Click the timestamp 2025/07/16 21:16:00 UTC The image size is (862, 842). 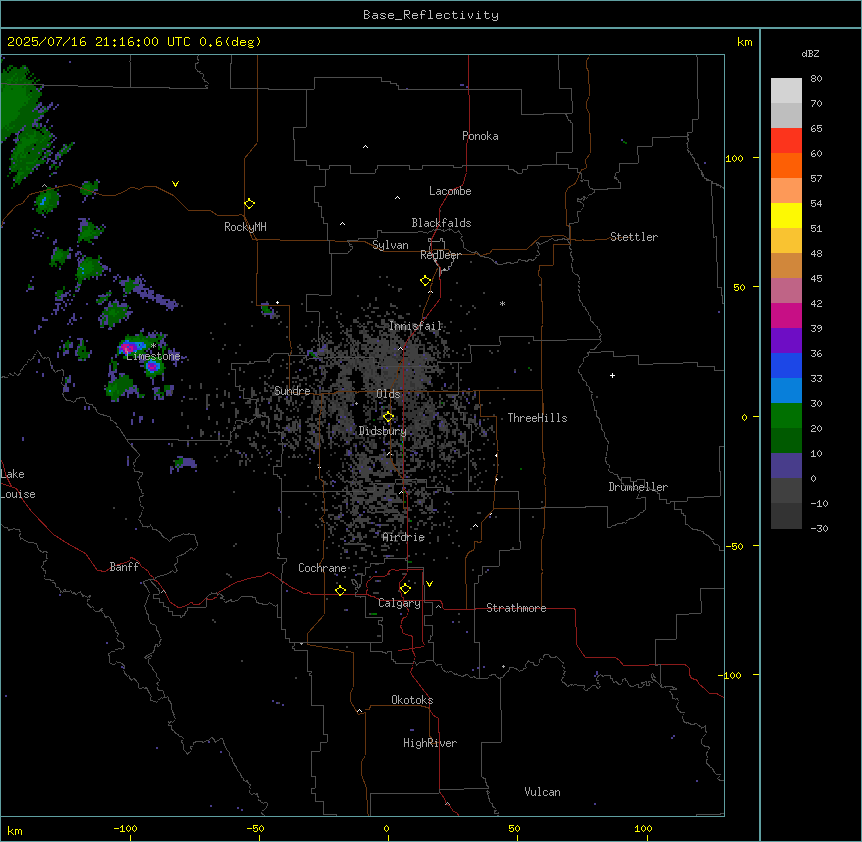(98, 42)
